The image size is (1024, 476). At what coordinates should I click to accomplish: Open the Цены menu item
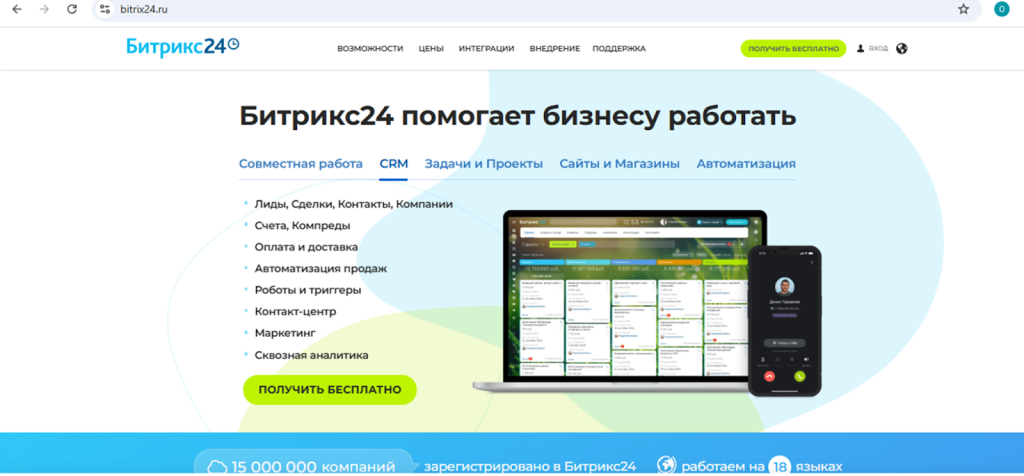tap(431, 48)
